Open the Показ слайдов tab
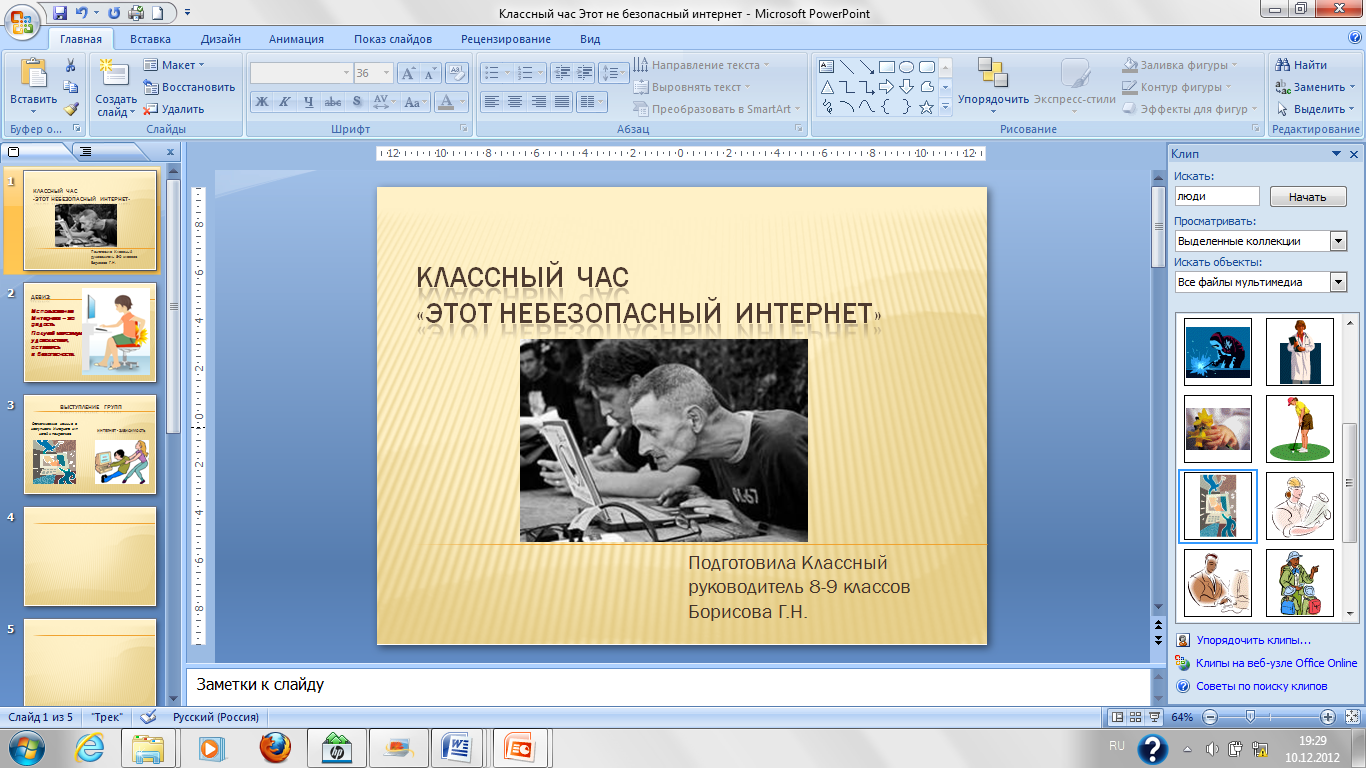Screen dimensions: 1366x768 pyautogui.click(x=393, y=39)
